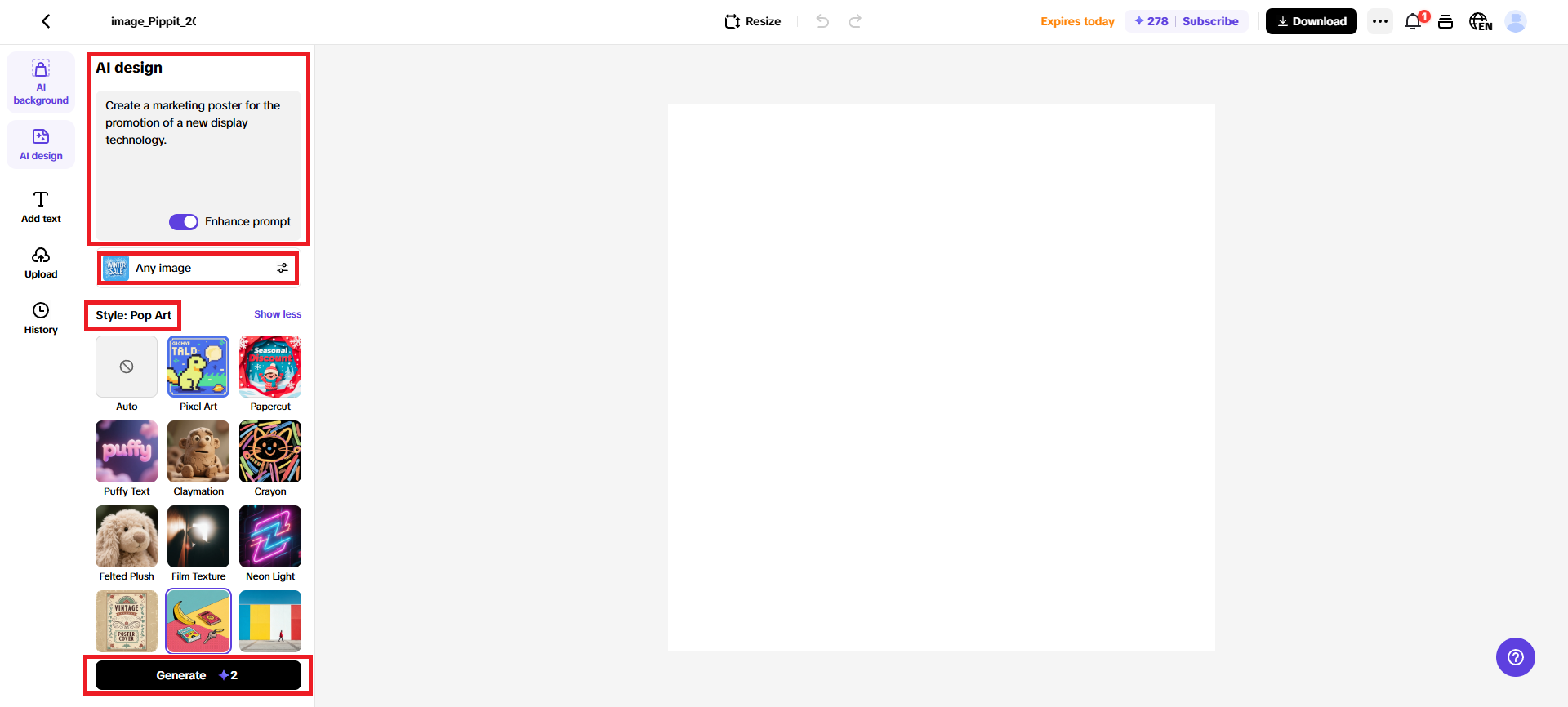Undo the last action

(822, 21)
